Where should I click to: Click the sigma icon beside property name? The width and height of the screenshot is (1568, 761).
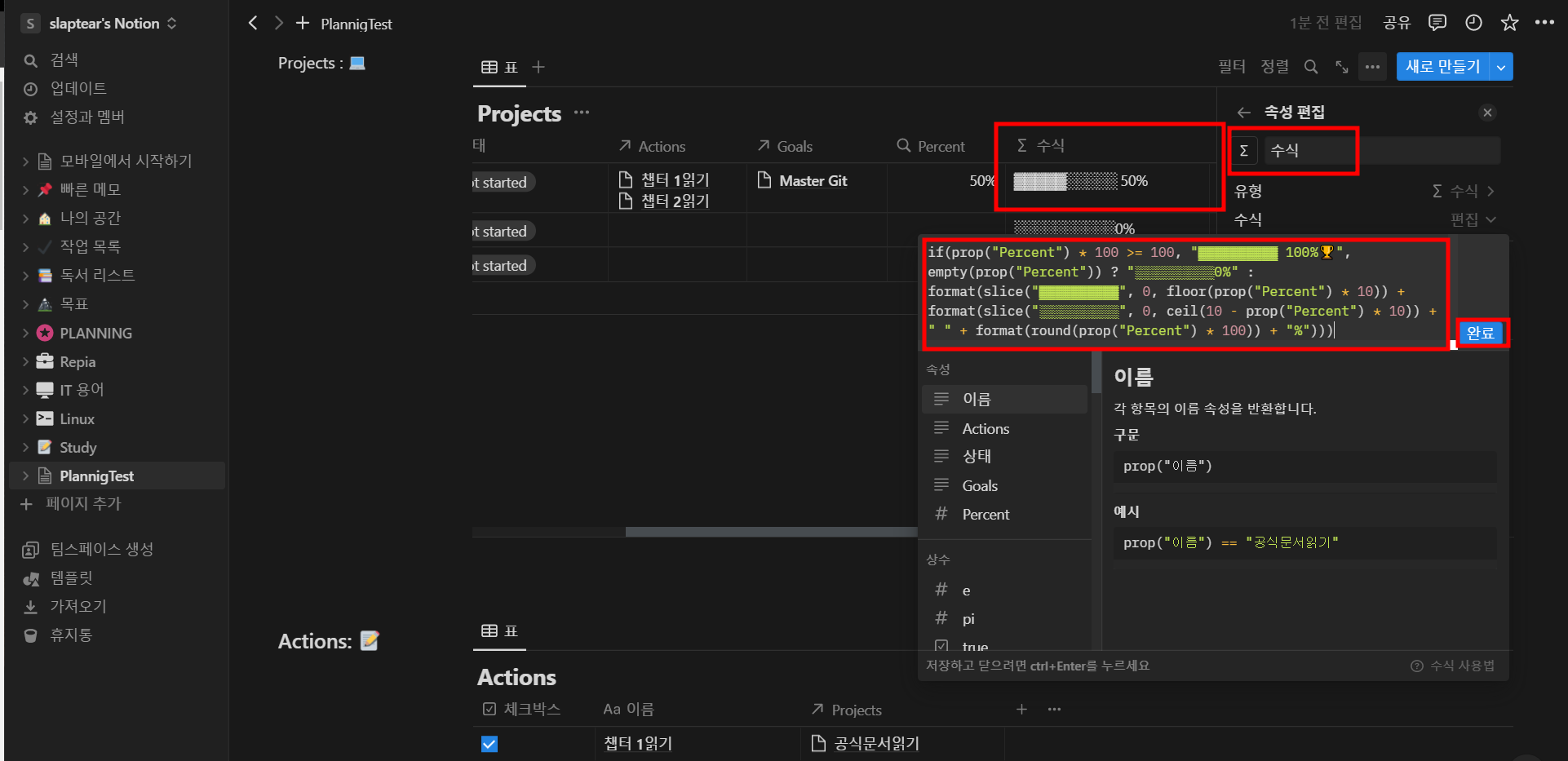pos(1244,151)
